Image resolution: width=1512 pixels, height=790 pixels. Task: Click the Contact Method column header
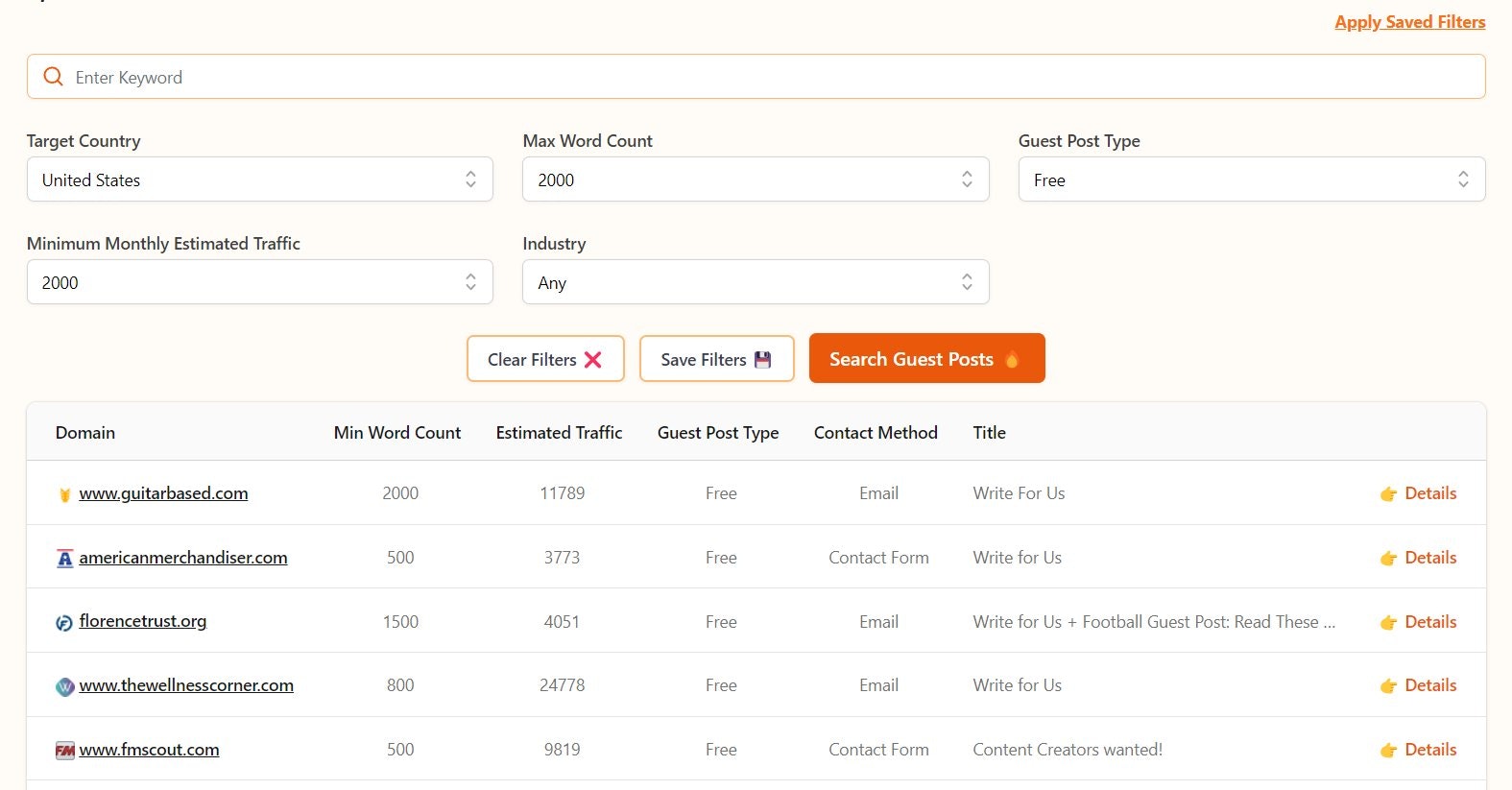876,433
